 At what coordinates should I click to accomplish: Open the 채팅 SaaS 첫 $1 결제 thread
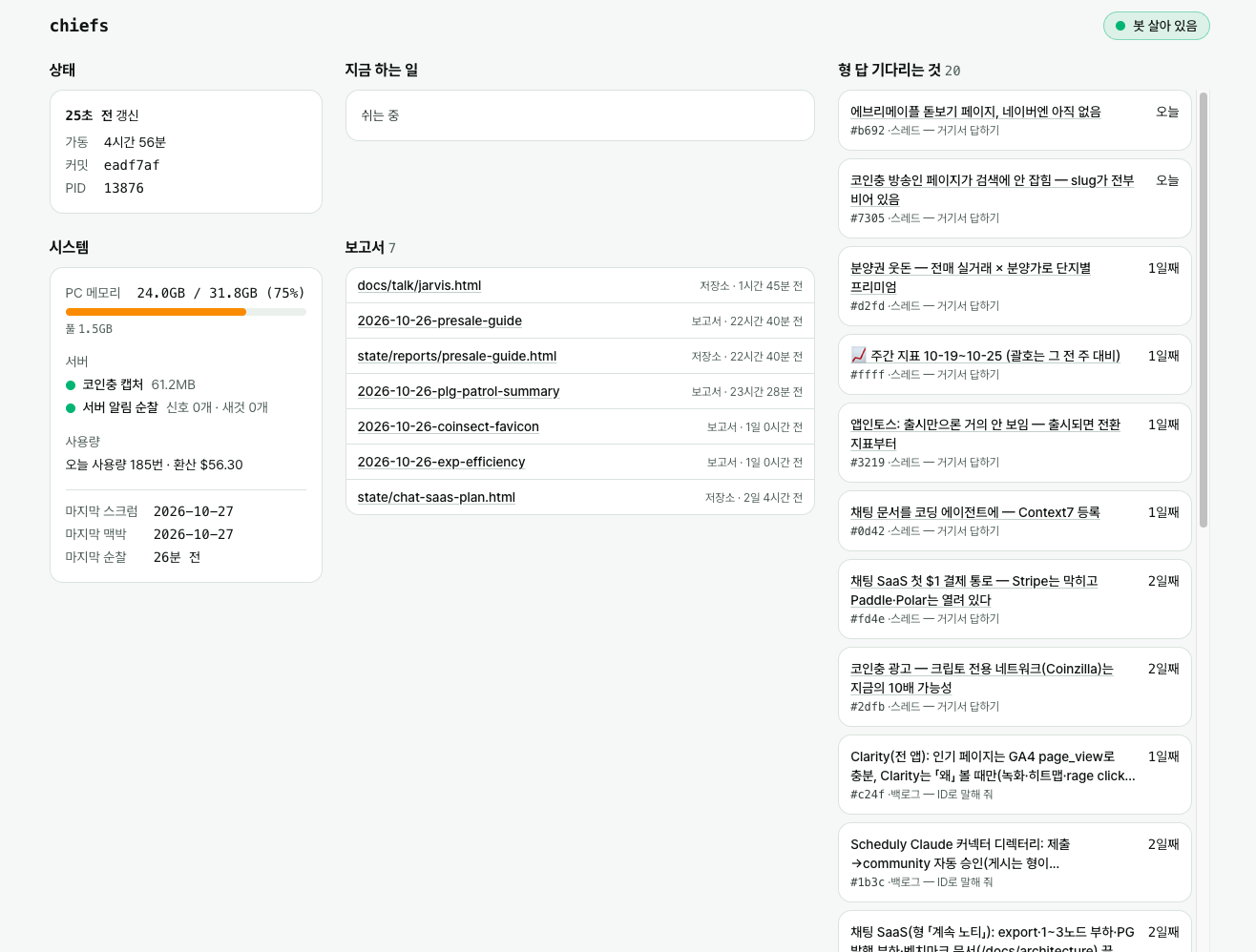point(974,590)
